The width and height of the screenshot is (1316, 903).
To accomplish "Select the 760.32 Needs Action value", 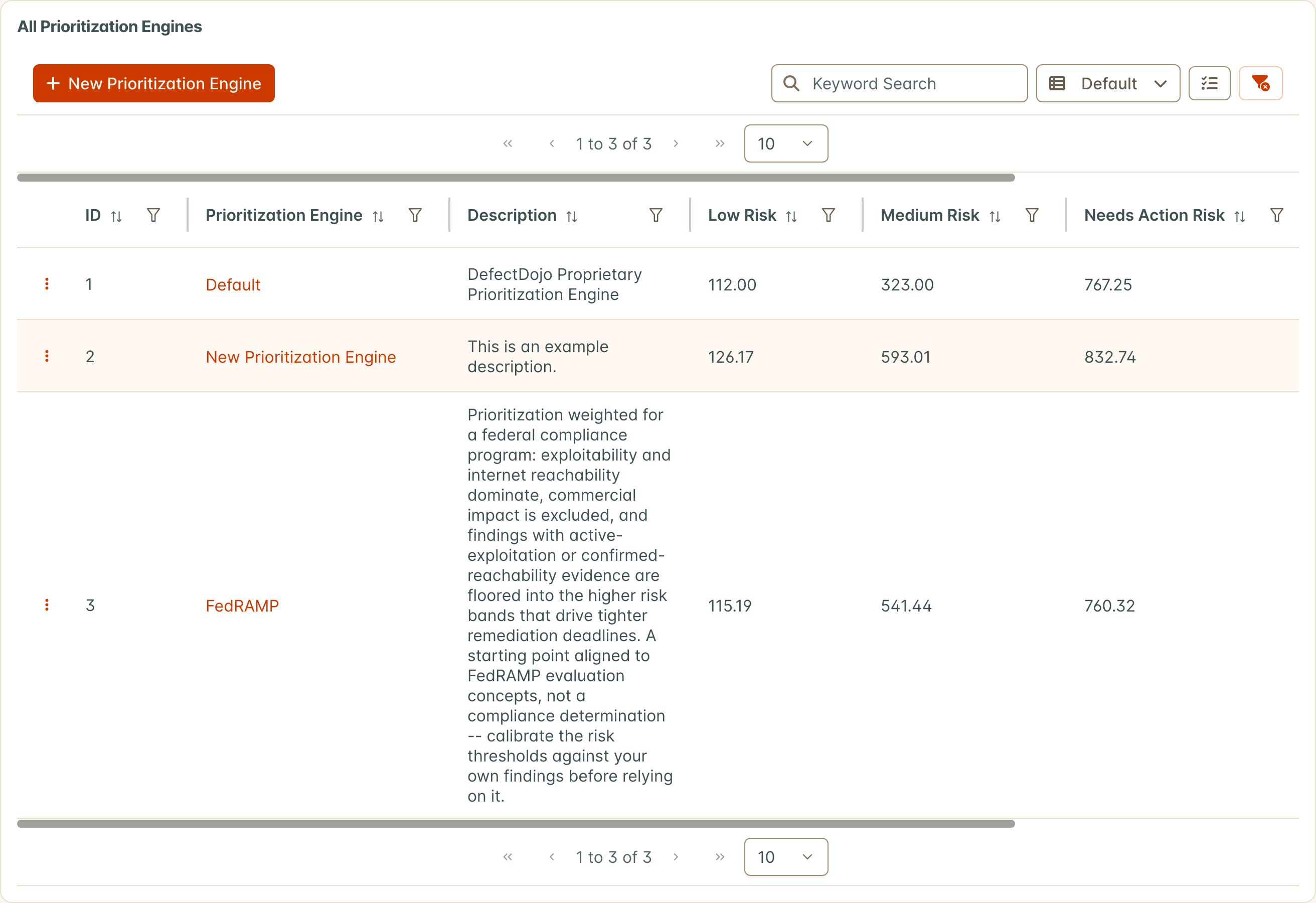I will point(1109,606).
